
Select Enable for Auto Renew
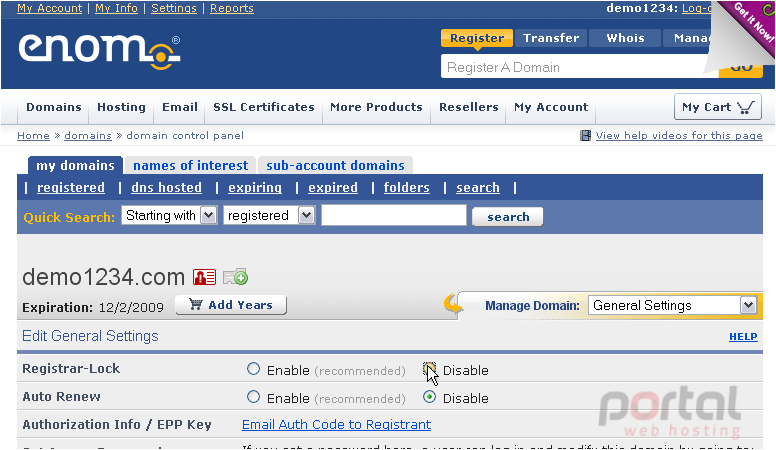coord(253,397)
